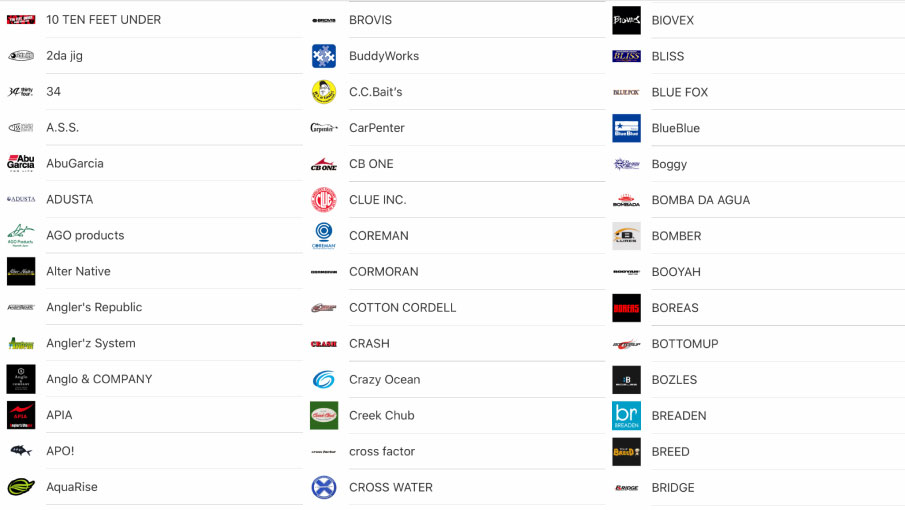This screenshot has width=905, height=510.
Task: Go to Angler's Republic brand page
Action: click(94, 307)
